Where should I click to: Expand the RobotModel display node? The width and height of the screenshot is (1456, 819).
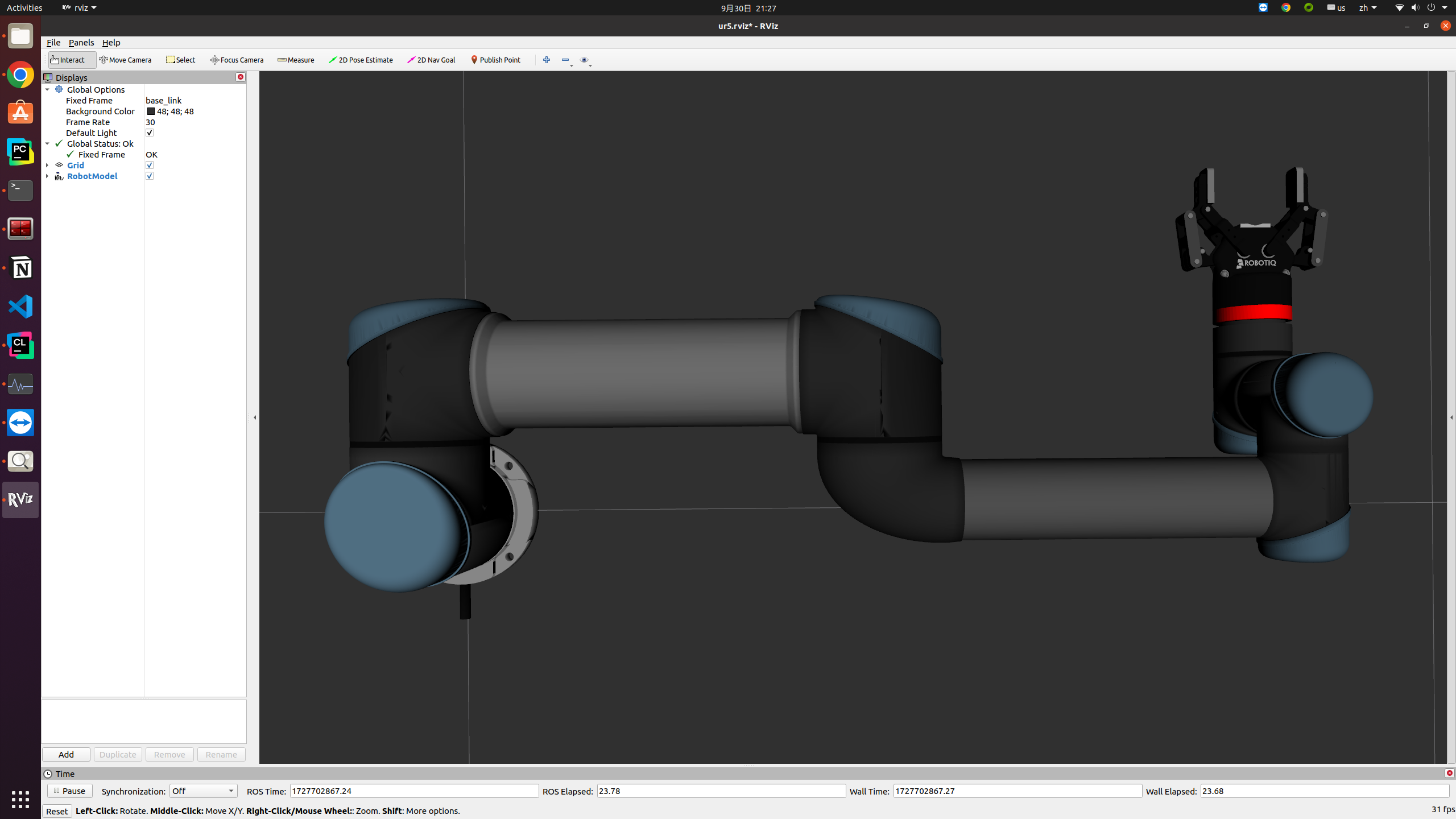[x=47, y=176]
